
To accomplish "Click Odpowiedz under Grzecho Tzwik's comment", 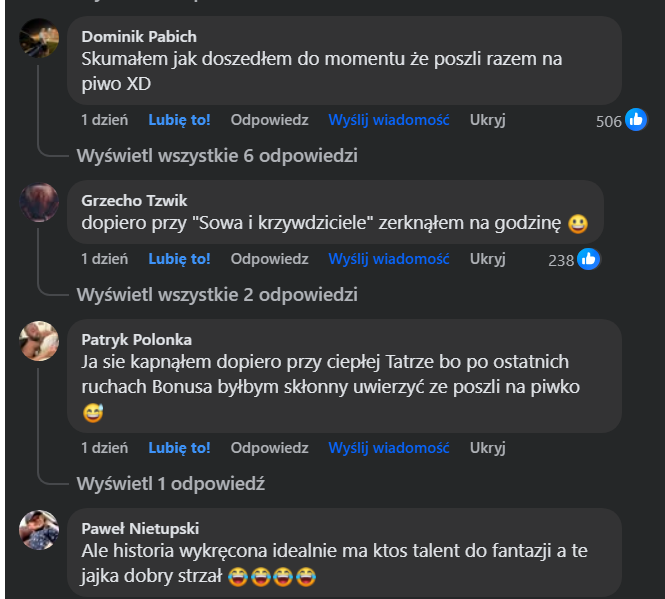I will click(x=269, y=259).
